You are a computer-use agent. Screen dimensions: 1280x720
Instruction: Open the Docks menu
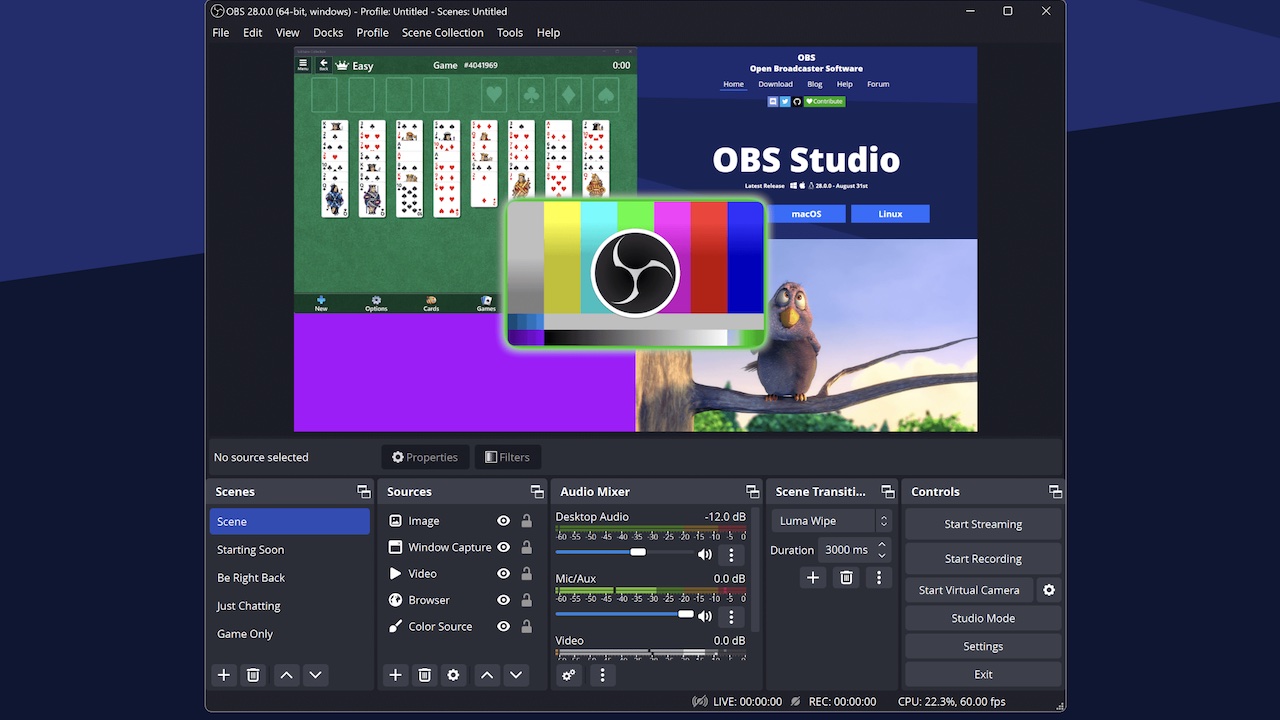[x=328, y=32]
